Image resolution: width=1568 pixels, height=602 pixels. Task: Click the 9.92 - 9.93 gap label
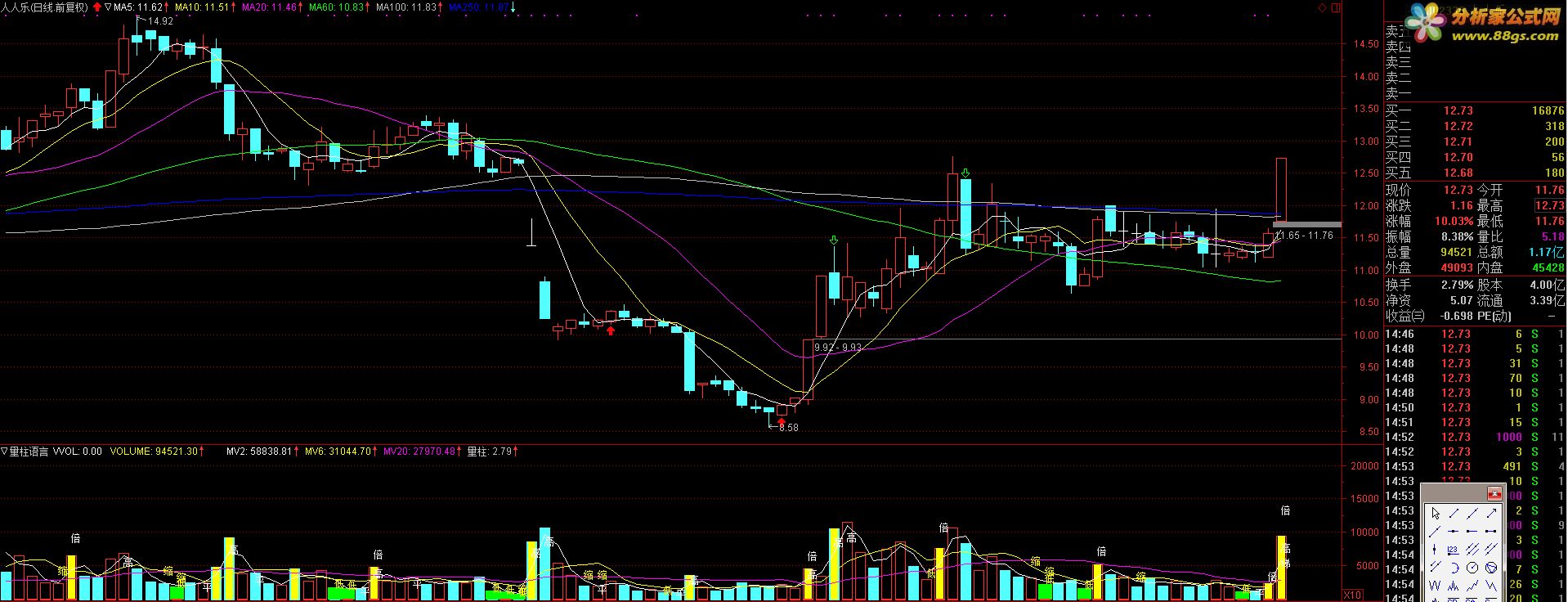tap(838, 347)
